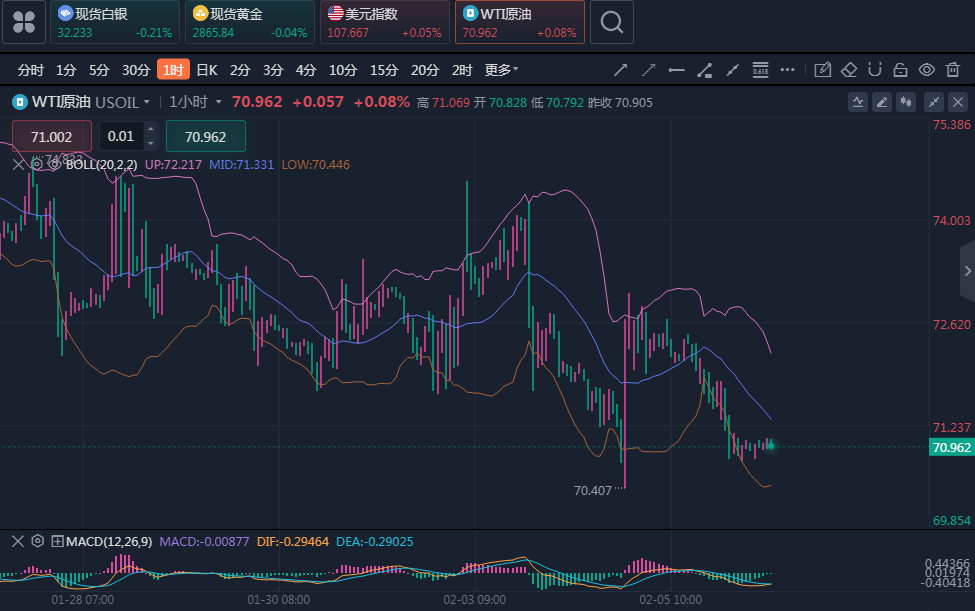Toggle the magnet snap mode

[875, 70]
